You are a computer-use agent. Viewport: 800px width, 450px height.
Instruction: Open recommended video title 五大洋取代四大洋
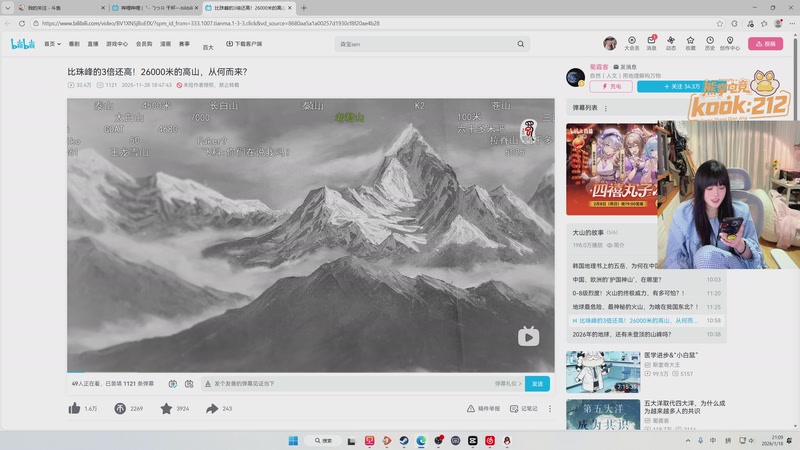(x=684, y=407)
